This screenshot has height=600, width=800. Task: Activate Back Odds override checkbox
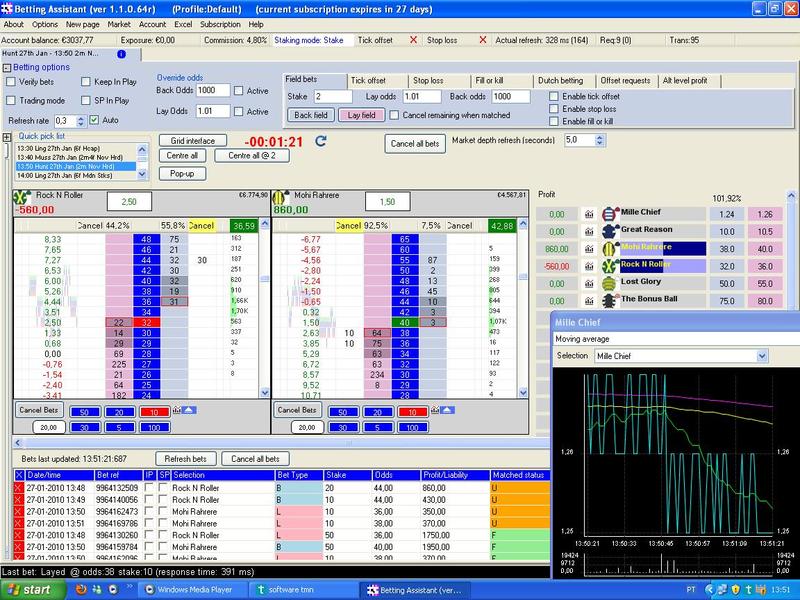[x=238, y=91]
